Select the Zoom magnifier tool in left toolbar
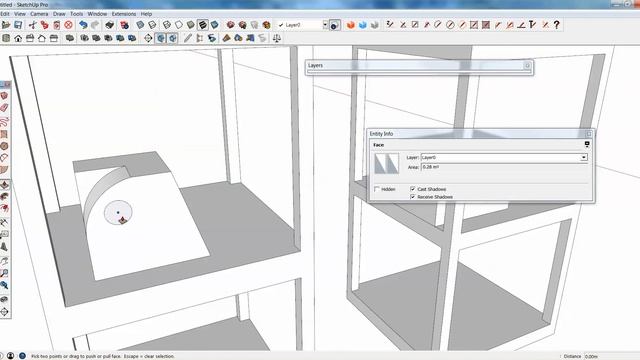Viewport: 640px width, 360px height. [4, 273]
